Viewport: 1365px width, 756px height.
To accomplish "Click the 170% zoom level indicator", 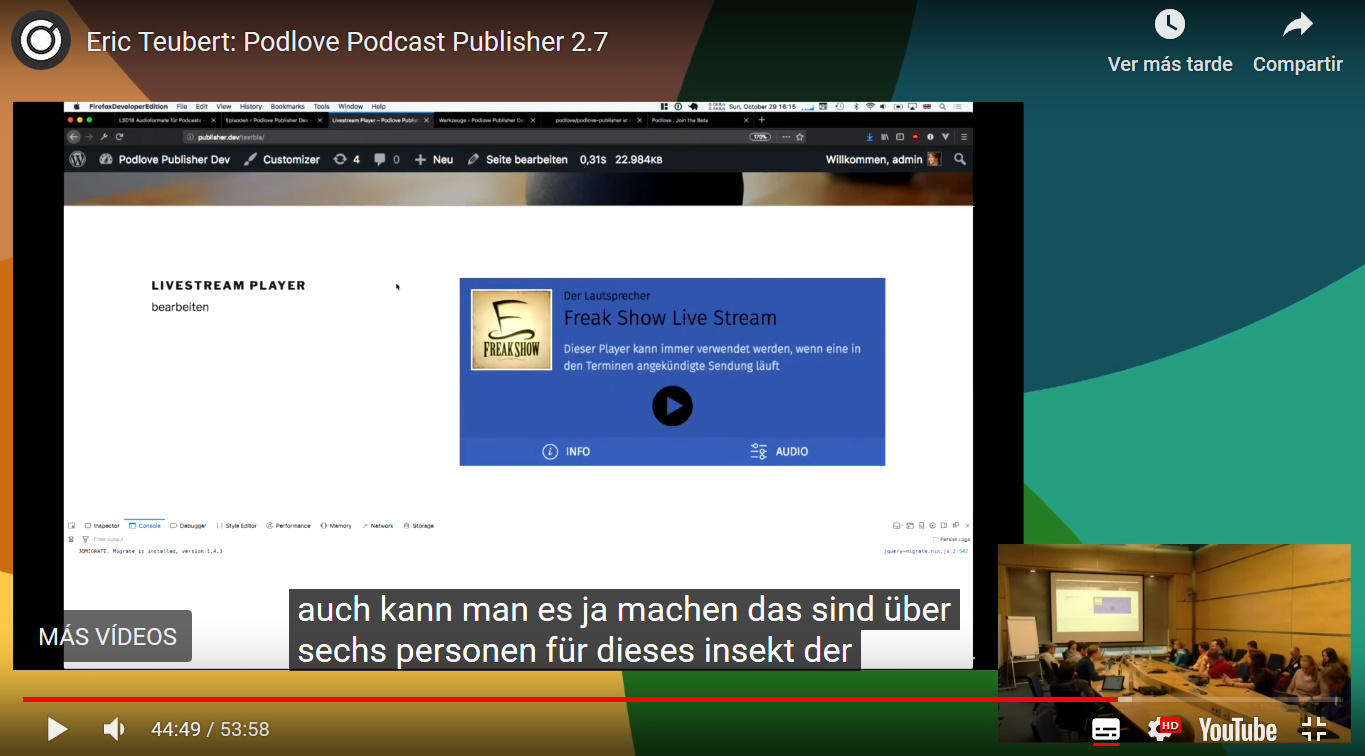I will click(x=761, y=136).
